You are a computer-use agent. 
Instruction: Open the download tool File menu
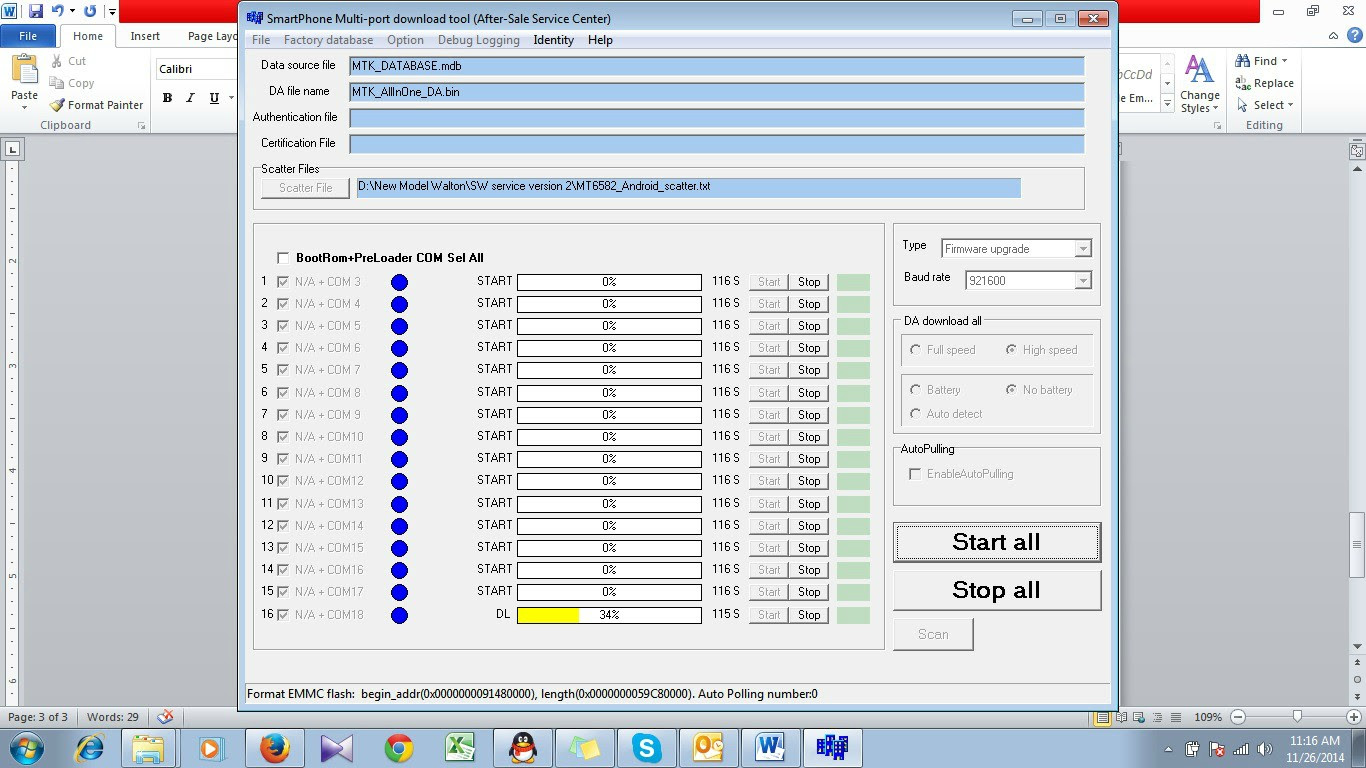click(x=261, y=40)
